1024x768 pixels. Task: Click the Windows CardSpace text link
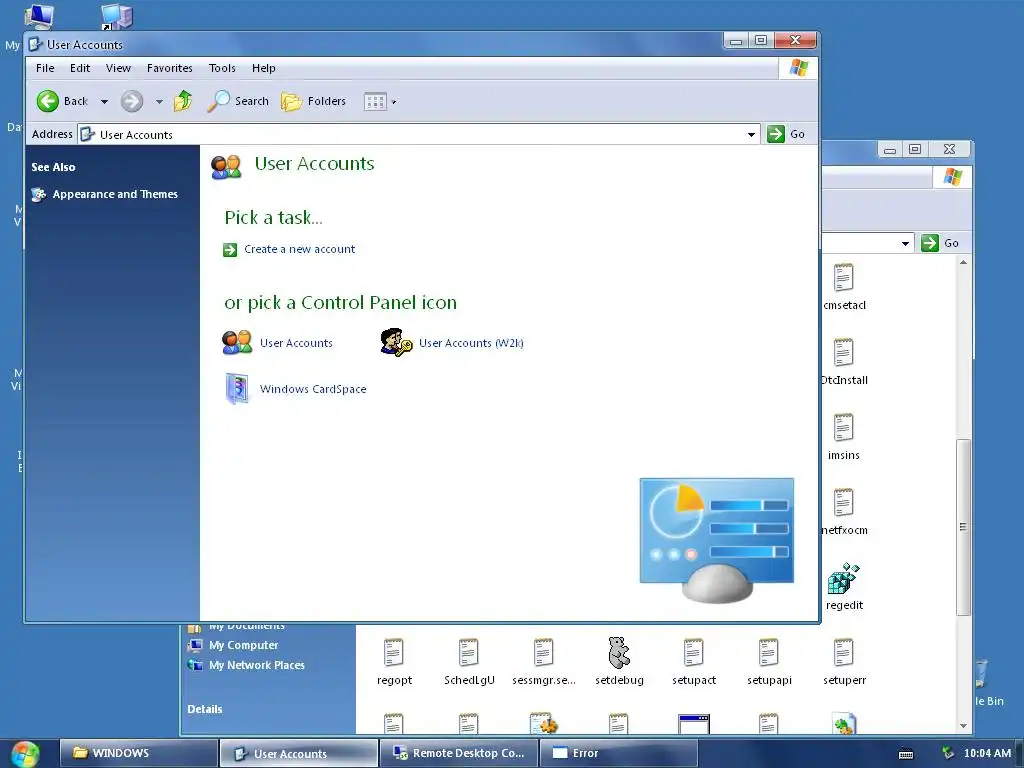tap(313, 389)
